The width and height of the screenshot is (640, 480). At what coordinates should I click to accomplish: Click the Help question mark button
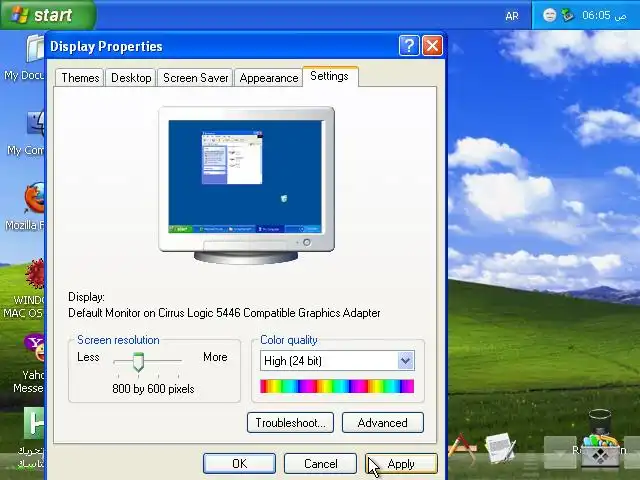point(409,45)
